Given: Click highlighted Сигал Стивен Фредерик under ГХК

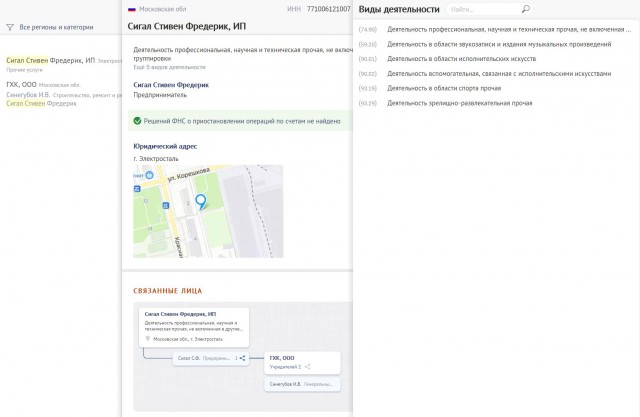Looking at the screenshot, I should pyautogui.click(x=42, y=104).
